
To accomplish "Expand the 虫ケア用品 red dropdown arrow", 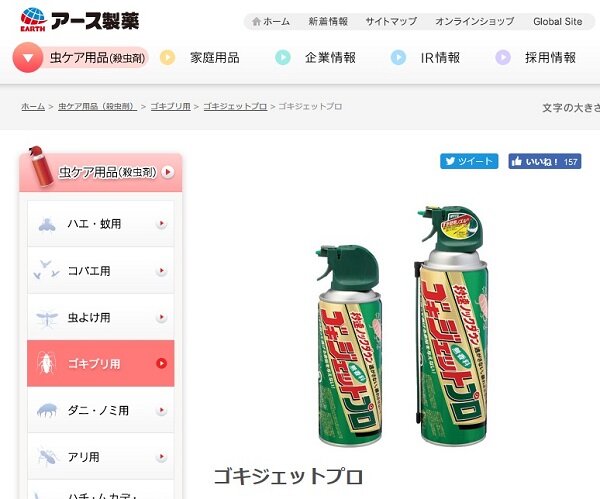I will pyautogui.click(x=28, y=58).
